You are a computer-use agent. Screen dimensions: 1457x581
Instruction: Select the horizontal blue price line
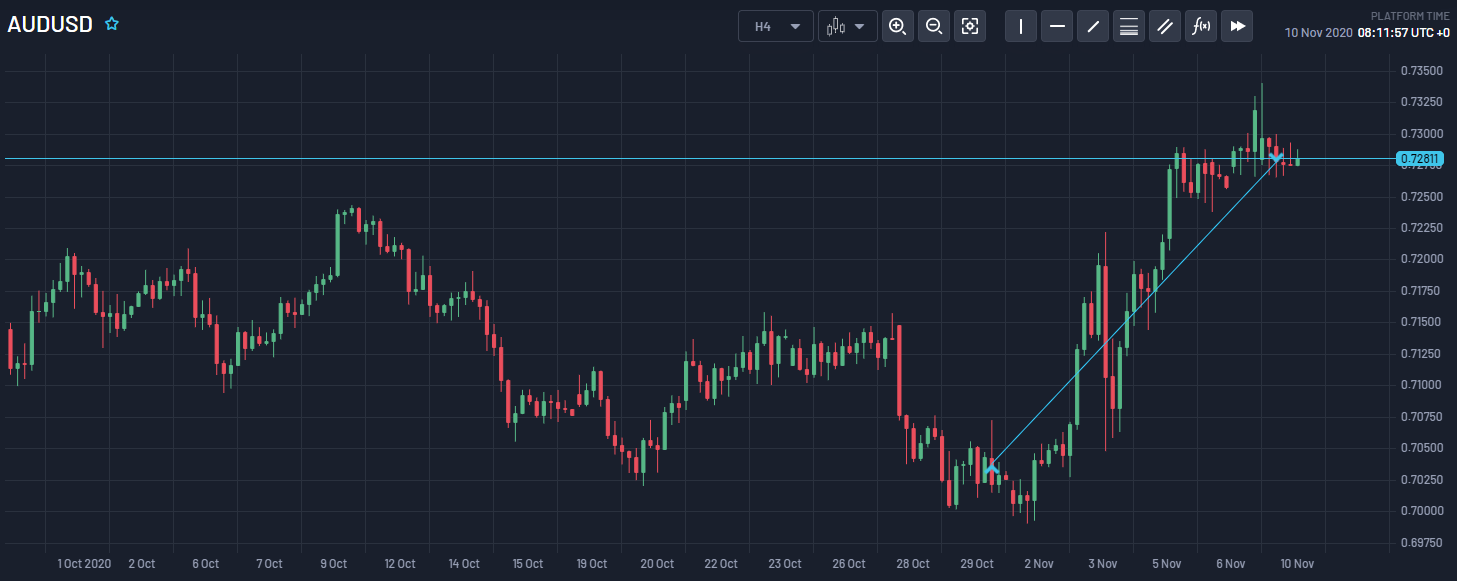tap(600, 157)
